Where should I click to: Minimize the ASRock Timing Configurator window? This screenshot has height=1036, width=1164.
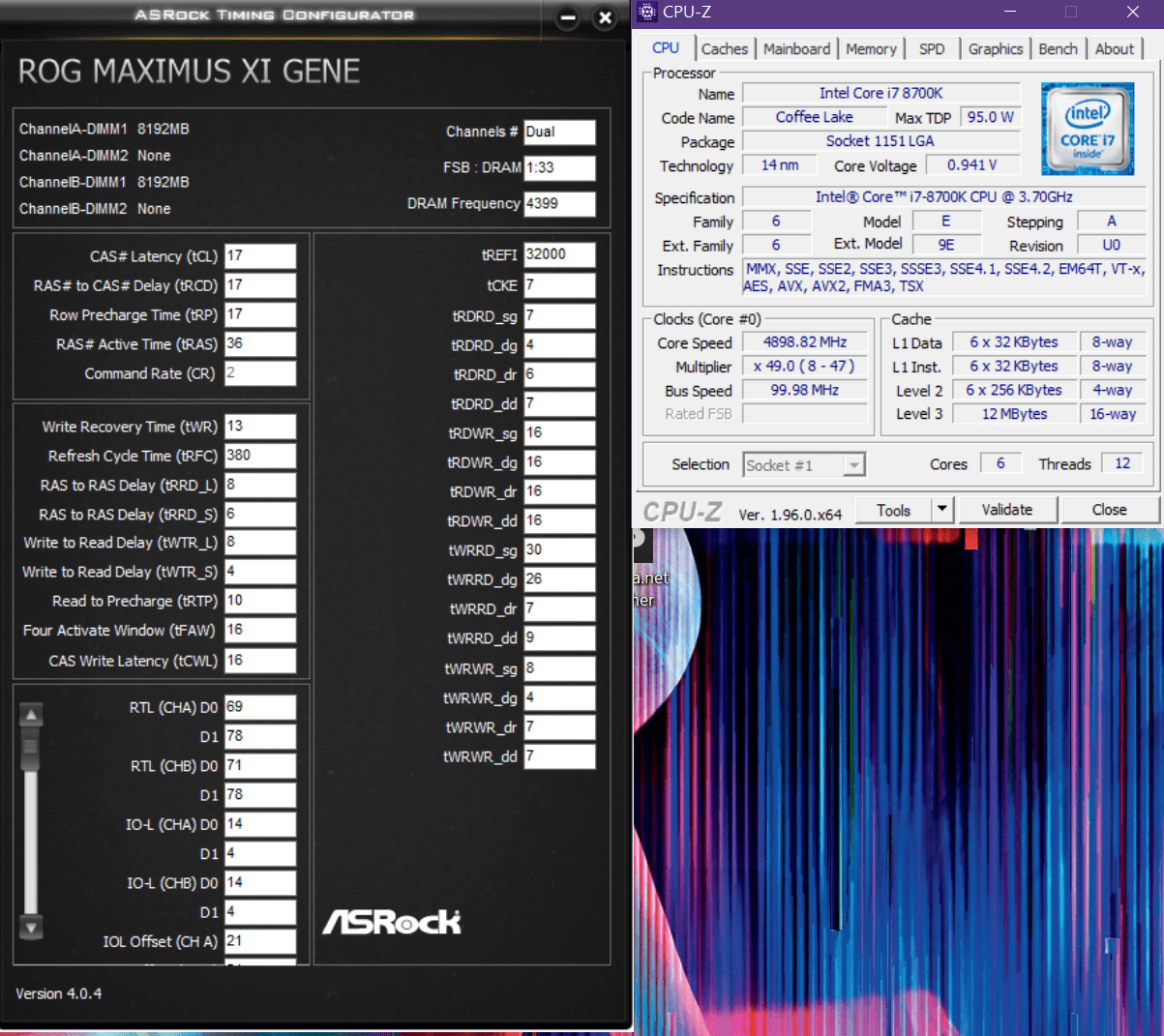coord(569,17)
